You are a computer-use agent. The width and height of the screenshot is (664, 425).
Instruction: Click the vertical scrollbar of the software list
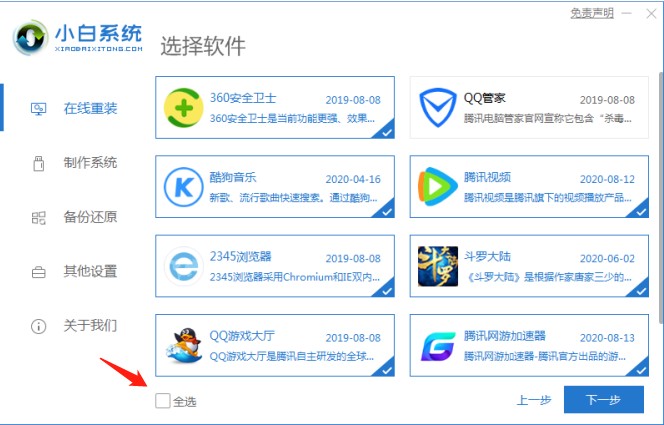tap(661, 195)
